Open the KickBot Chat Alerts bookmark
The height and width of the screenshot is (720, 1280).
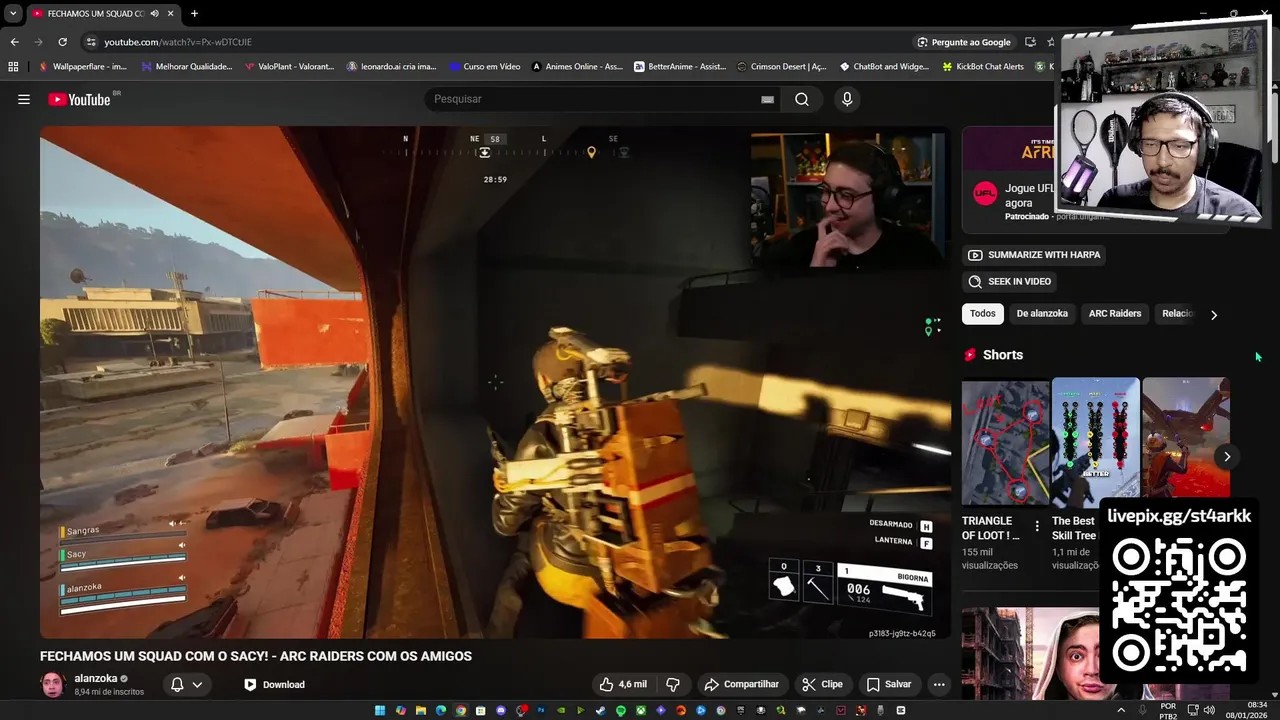click(x=984, y=66)
